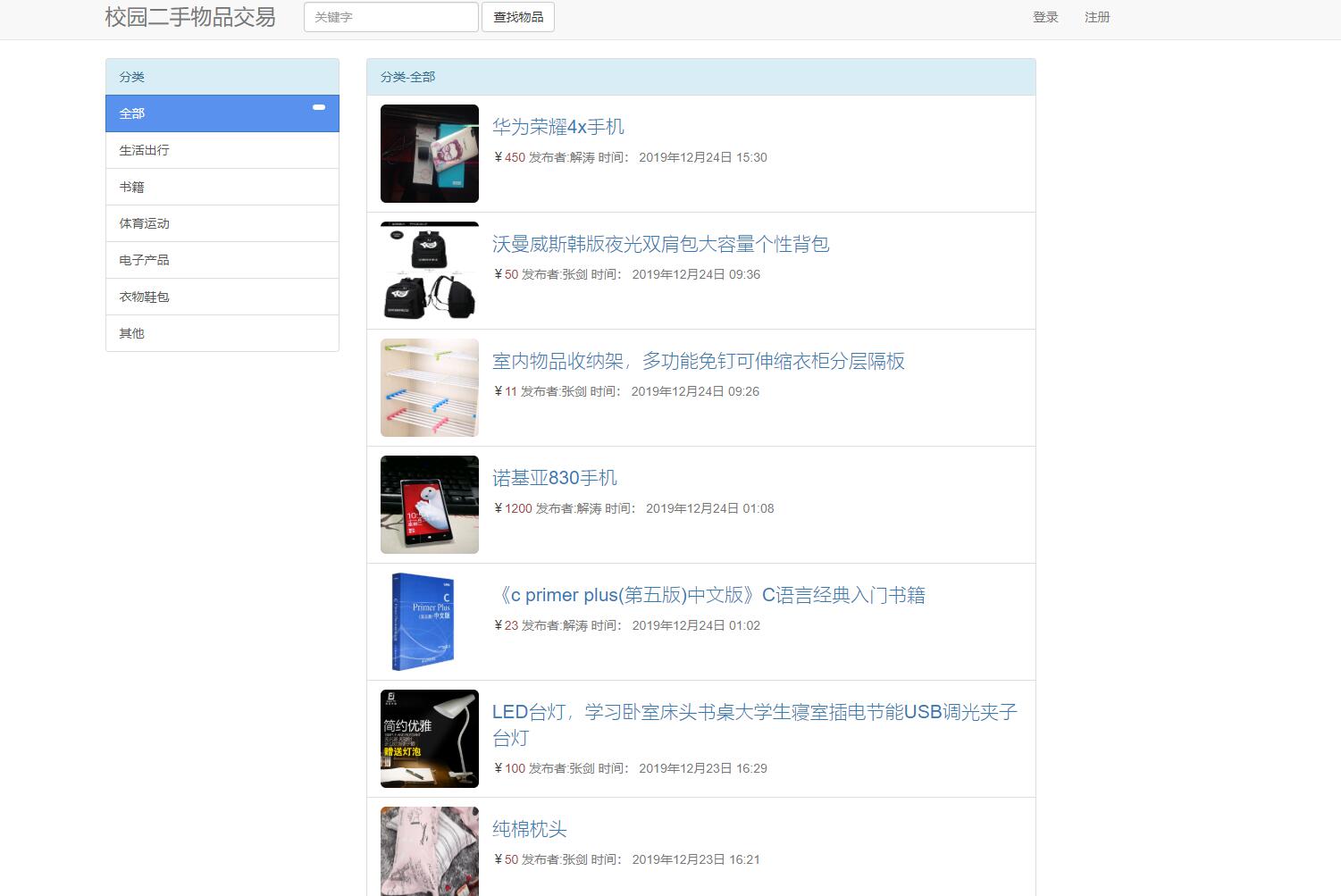Click the badge icon beside 全部 category
Screen dimensions: 1341x896
point(319,107)
